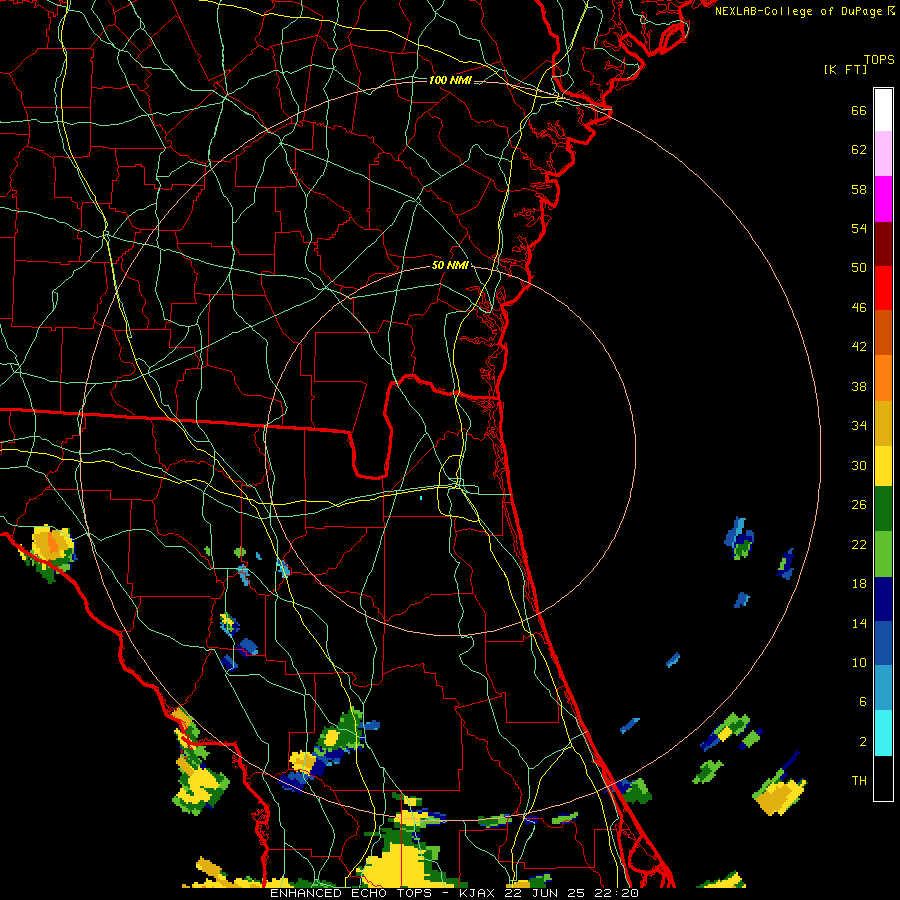Click the legend value "14"
Screen dimensions: 900x900
point(859,623)
